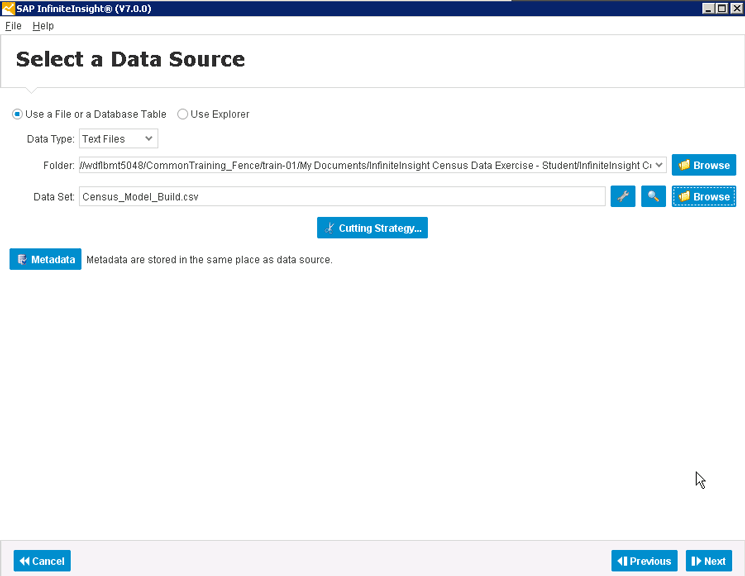Click the magnifier view data icon

coord(653,196)
